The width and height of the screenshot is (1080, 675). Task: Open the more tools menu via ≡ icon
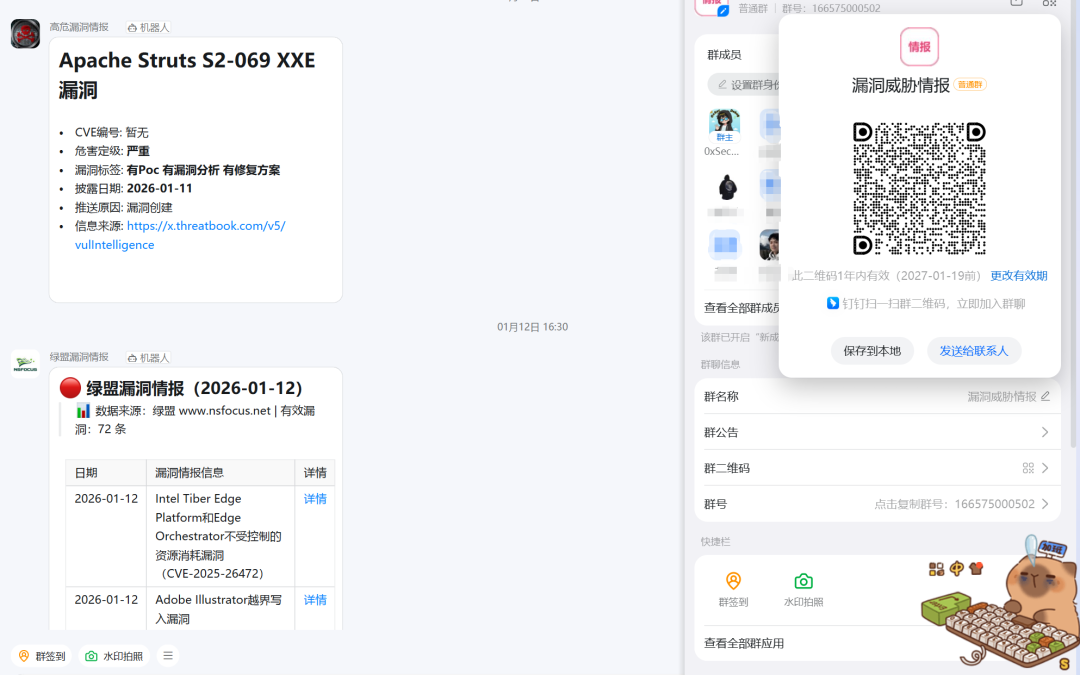click(167, 655)
